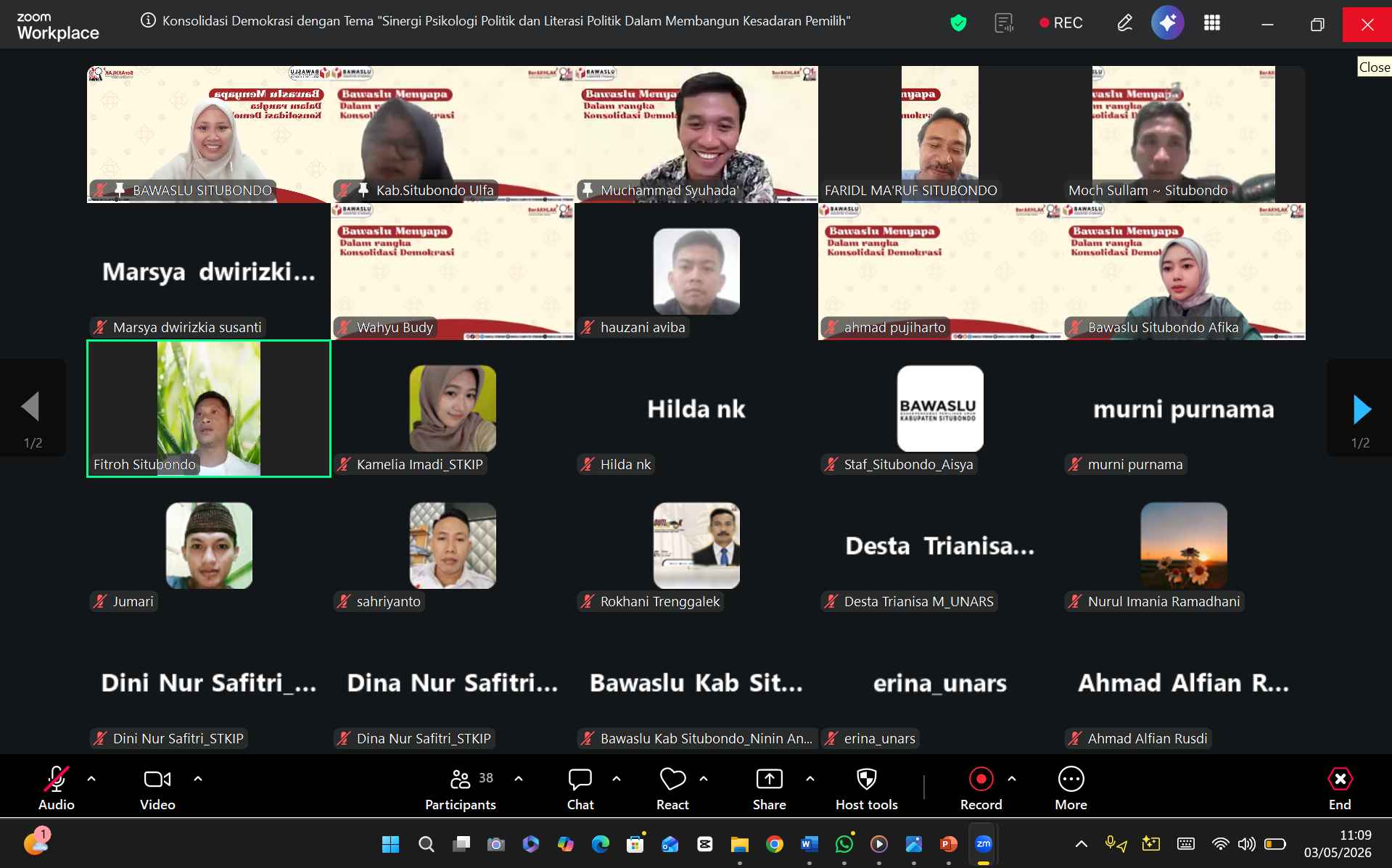Unmute the Audio microphone
This screenshot has height=868, width=1392.
click(x=57, y=789)
